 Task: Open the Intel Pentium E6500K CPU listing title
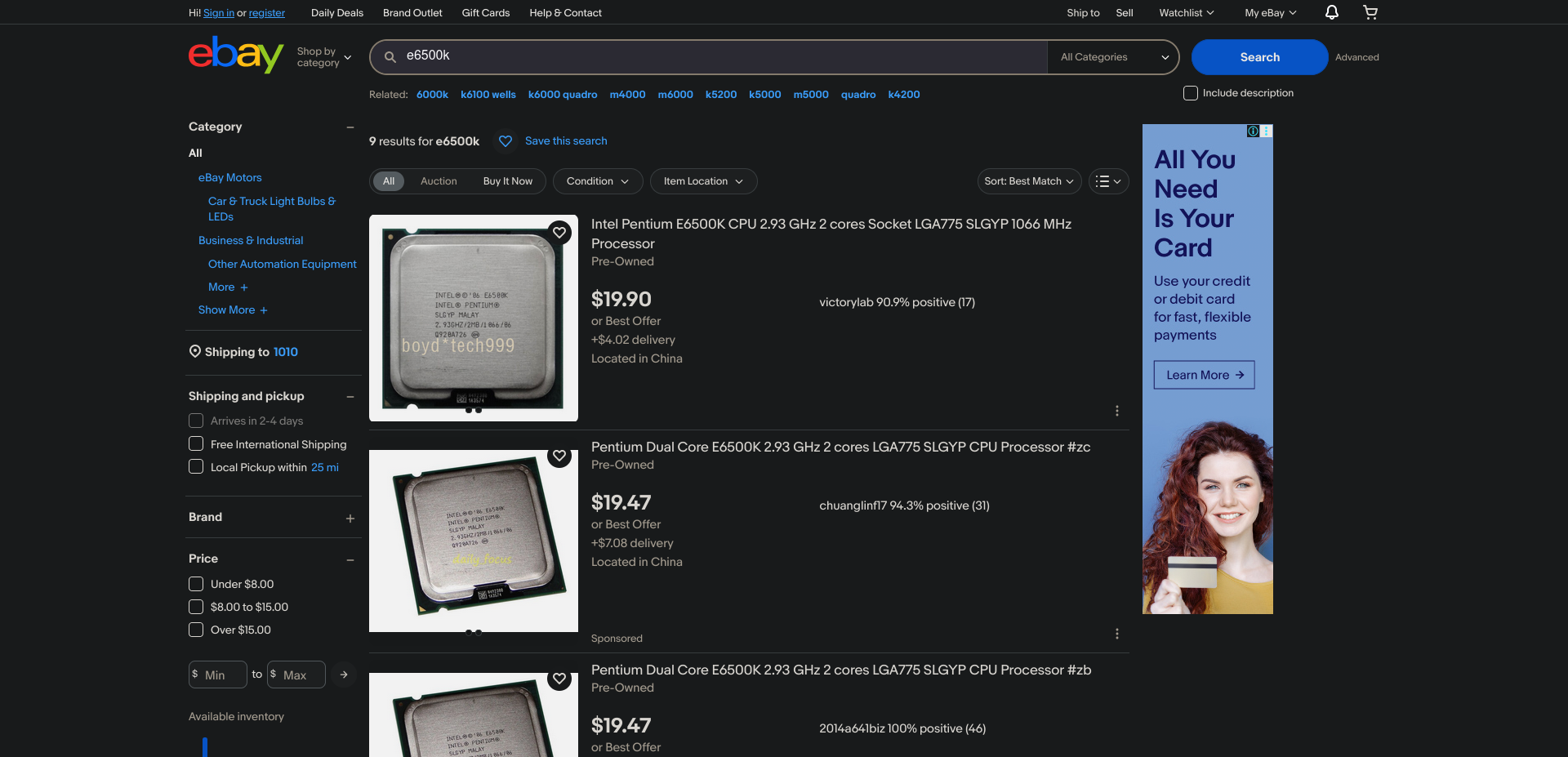click(x=831, y=234)
